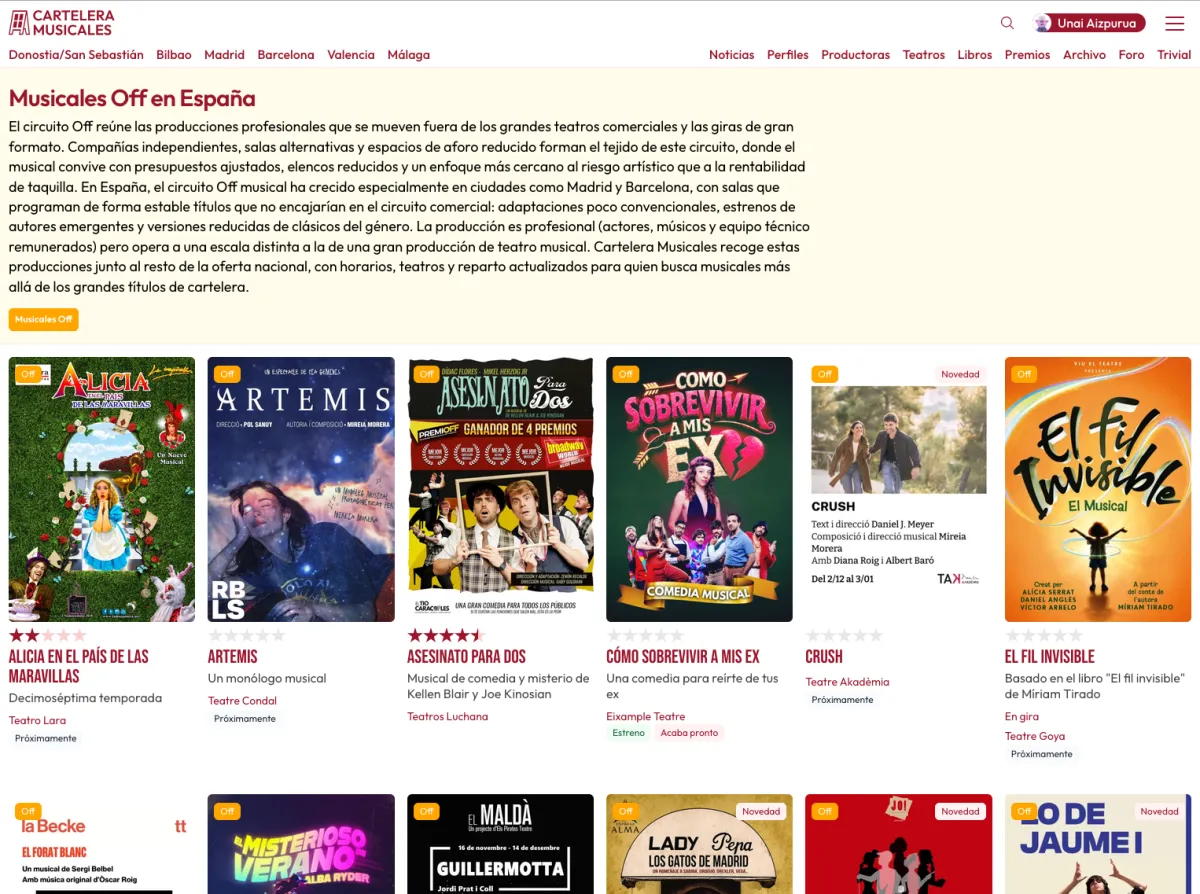Open the Alicia en el País de las Maravillas poster

pyautogui.click(x=102, y=489)
